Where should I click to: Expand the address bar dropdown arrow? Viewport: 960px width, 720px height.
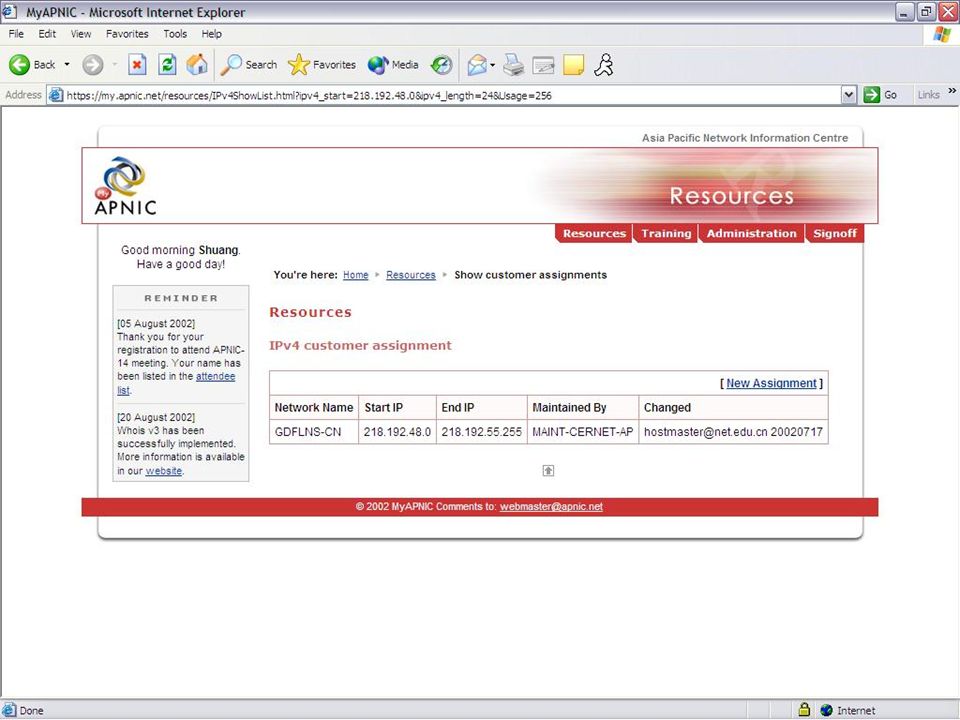(x=849, y=95)
